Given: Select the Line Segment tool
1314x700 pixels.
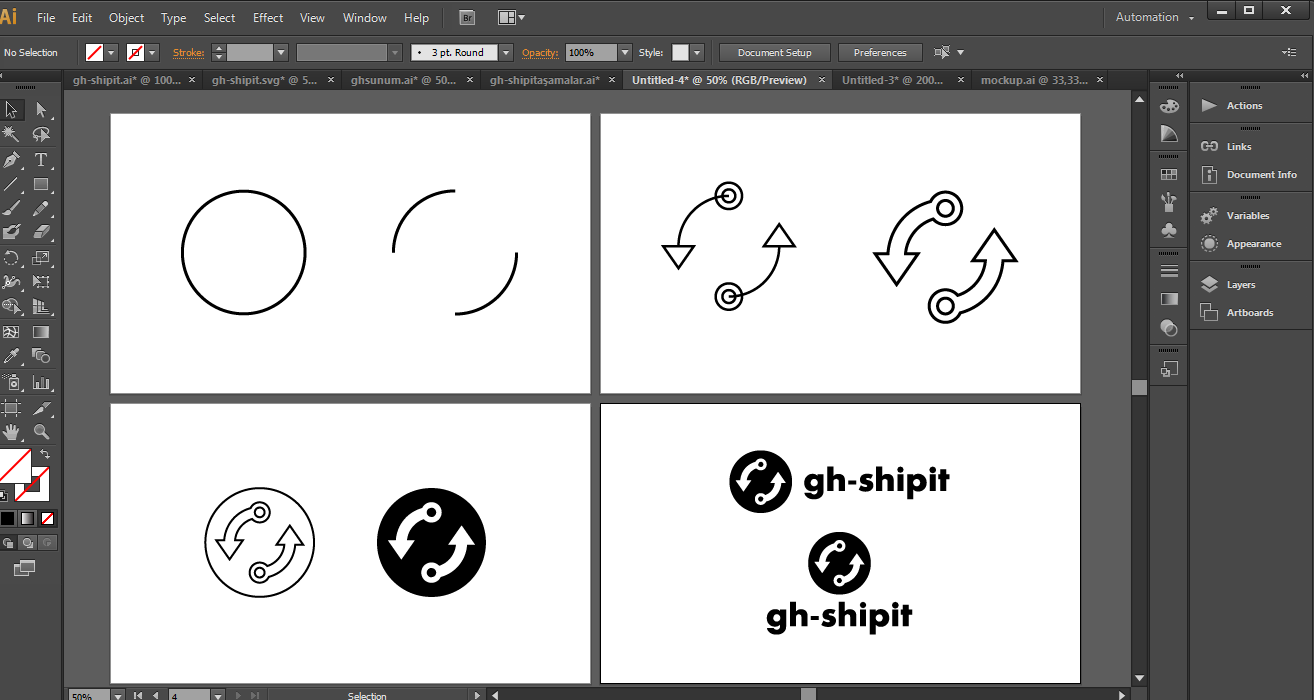Looking at the screenshot, I should pyautogui.click(x=12, y=184).
